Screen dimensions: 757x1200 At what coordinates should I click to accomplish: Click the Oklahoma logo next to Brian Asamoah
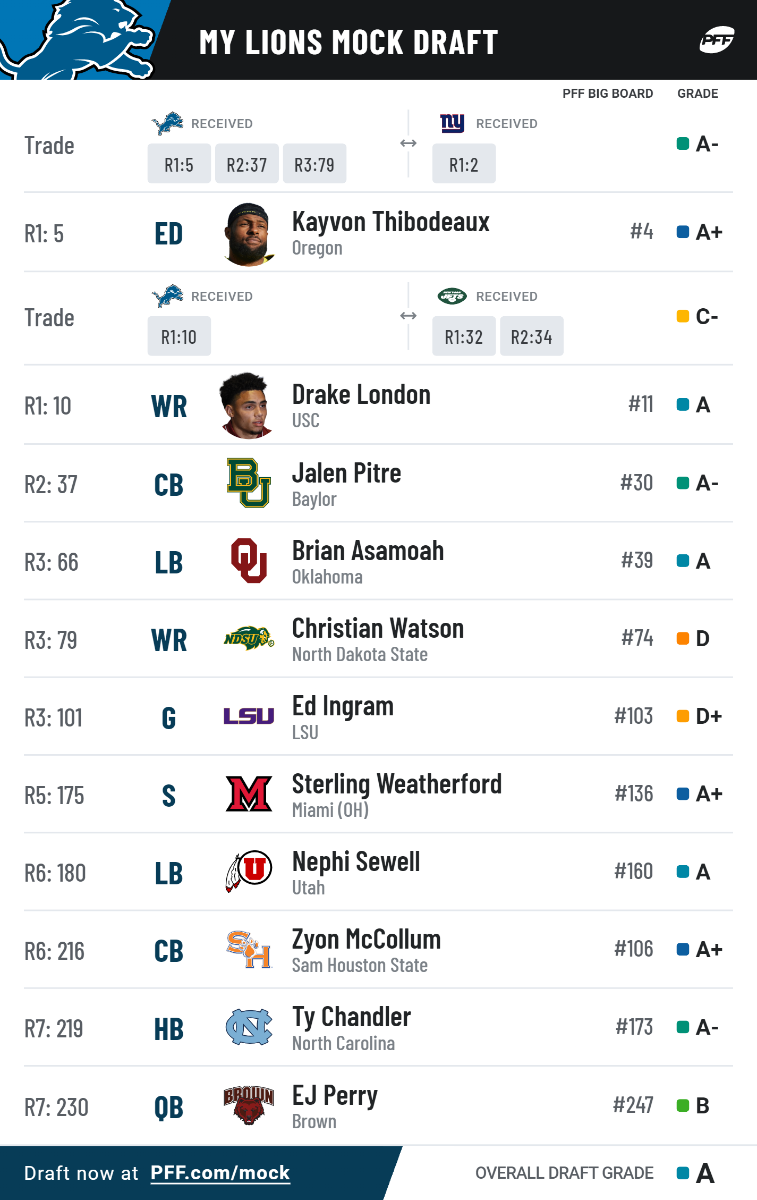tap(248, 561)
